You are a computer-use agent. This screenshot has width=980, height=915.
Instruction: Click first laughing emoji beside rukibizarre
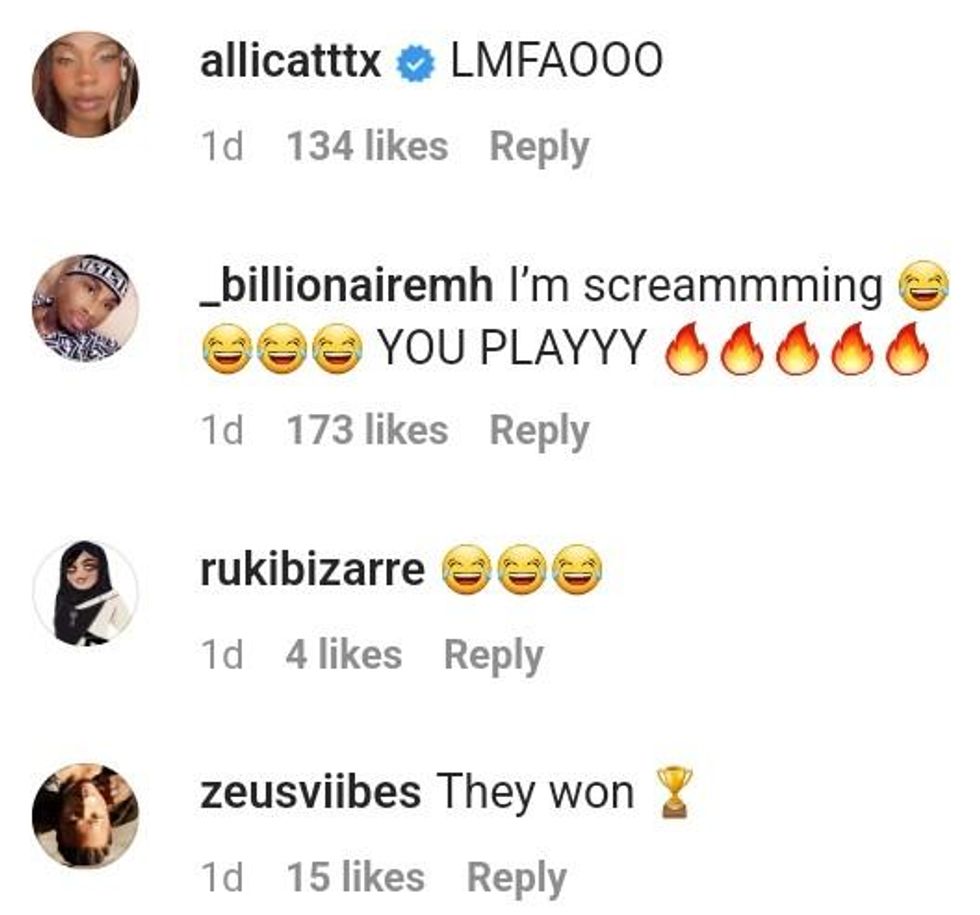[x=468, y=569]
